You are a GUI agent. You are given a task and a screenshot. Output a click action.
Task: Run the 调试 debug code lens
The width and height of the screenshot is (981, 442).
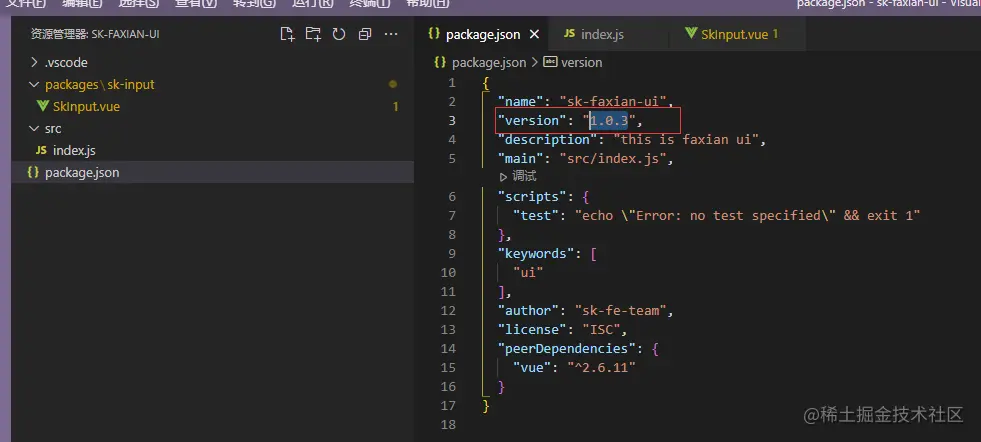pyautogui.click(x=517, y=177)
